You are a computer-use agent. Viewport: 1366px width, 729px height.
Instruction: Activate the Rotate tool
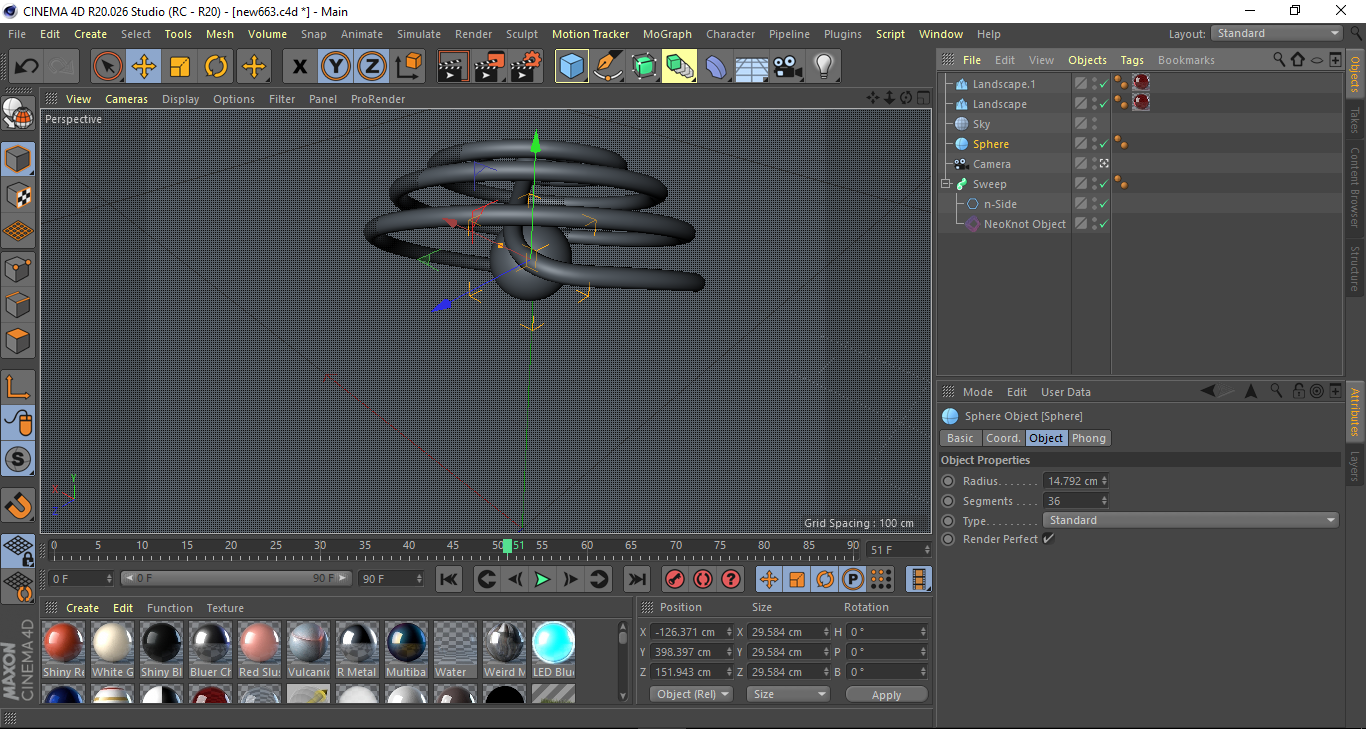click(216, 67)
